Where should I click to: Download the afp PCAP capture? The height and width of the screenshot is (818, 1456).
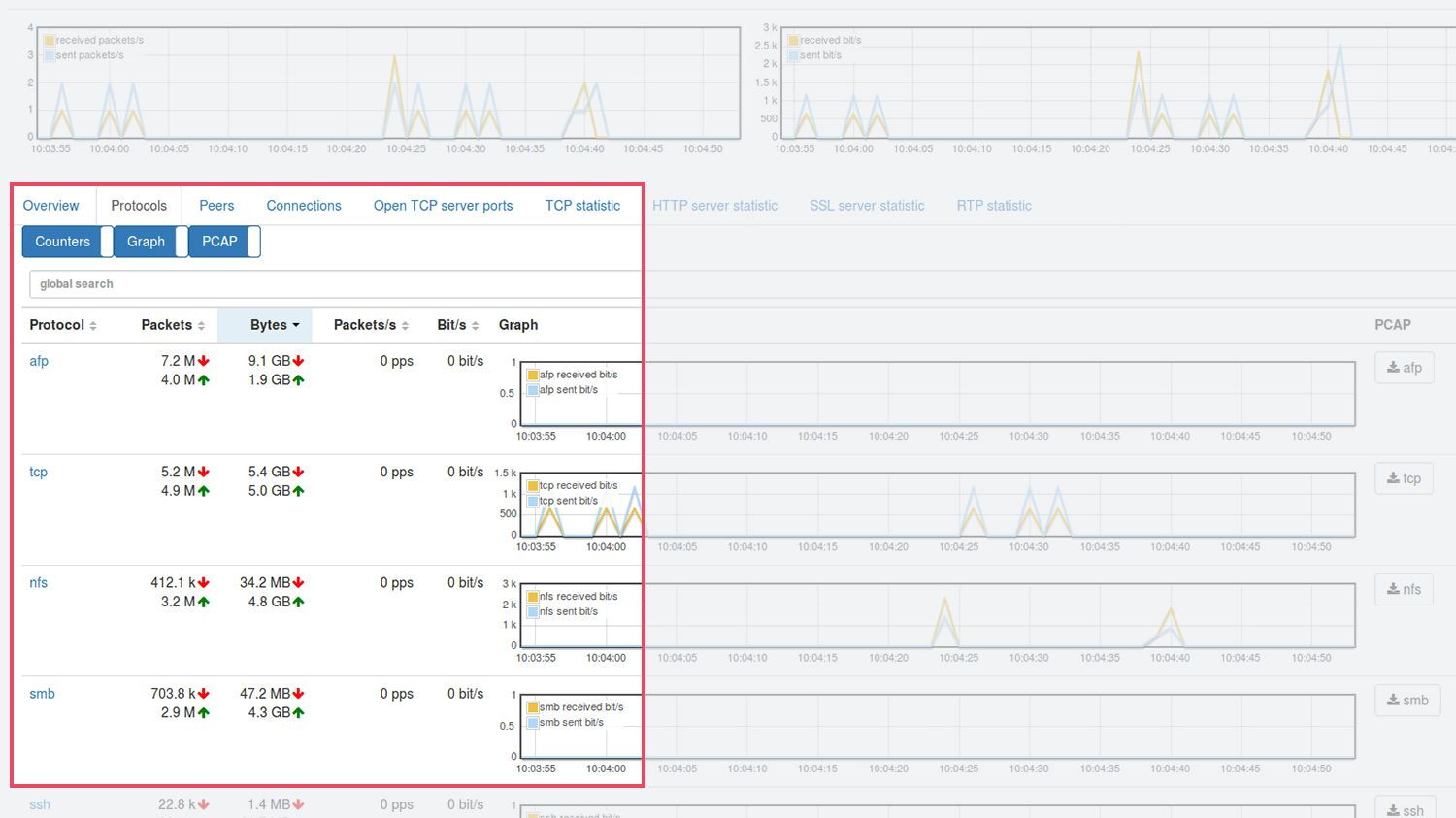click(x=1404, y=368)
